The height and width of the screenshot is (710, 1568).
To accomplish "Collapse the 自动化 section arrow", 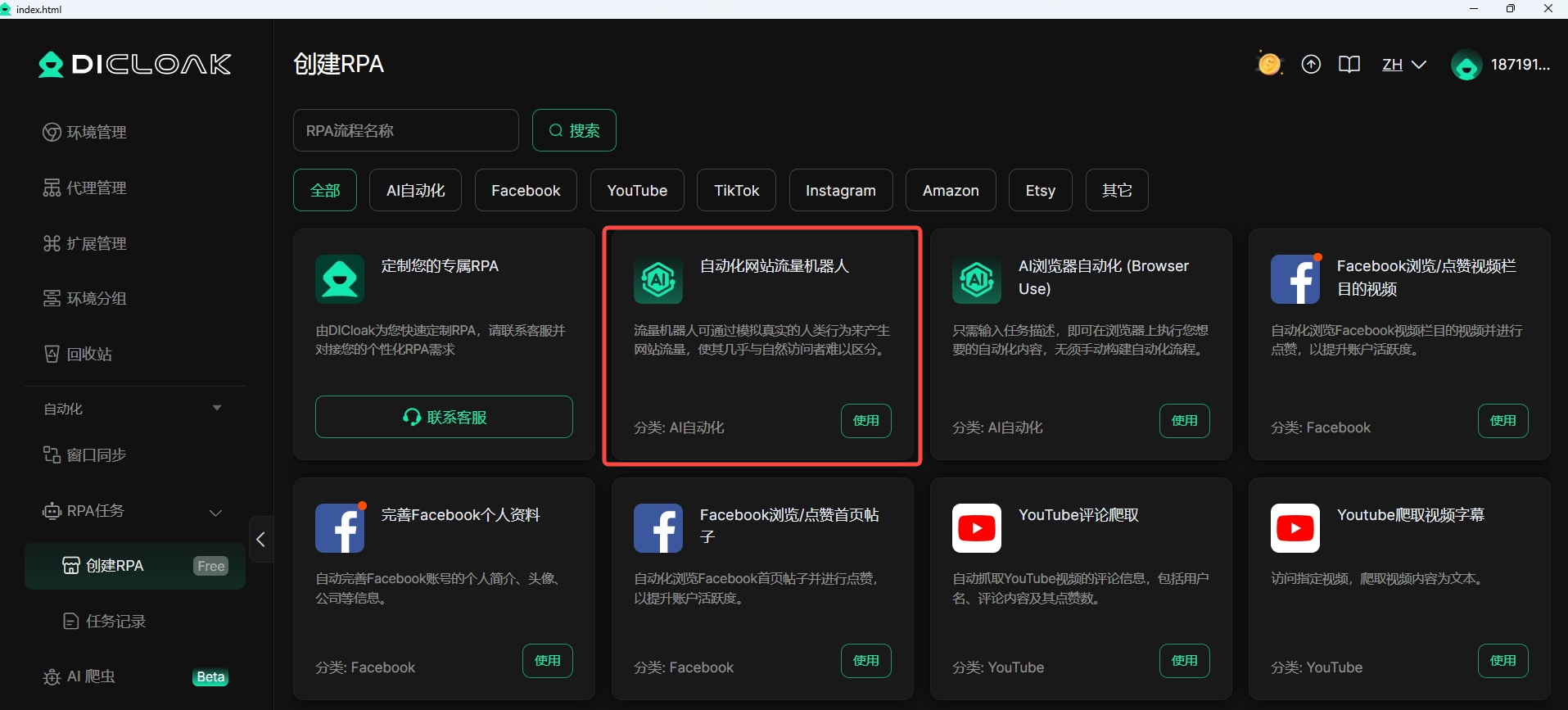I will 217,408.
